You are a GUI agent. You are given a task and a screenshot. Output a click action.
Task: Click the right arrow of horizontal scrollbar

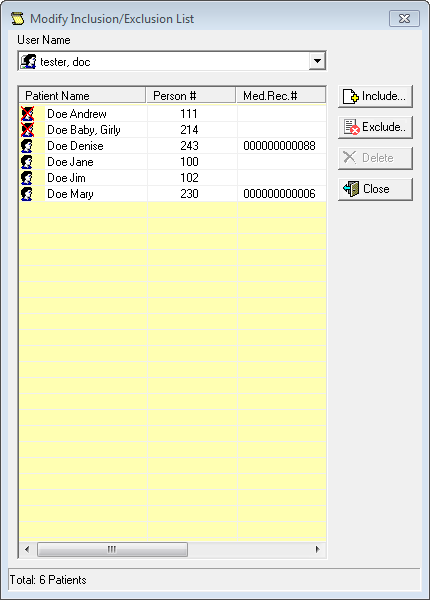pyautogui.click(x=318, y=549)
